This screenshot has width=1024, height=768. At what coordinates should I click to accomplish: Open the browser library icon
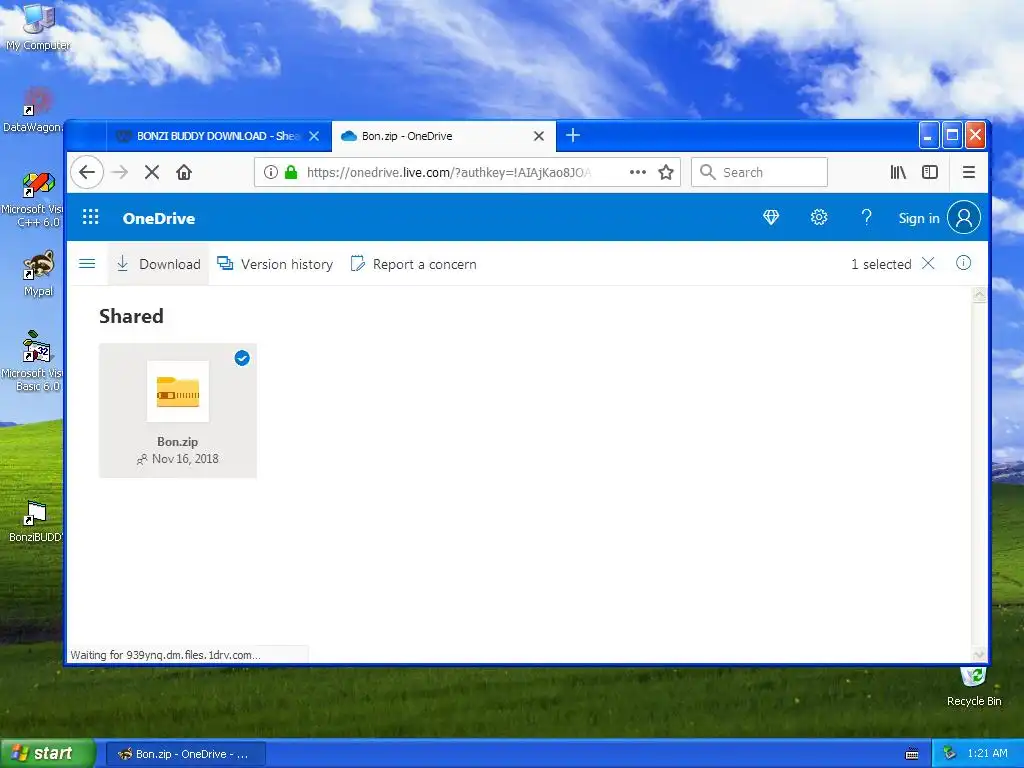[898, 172]
